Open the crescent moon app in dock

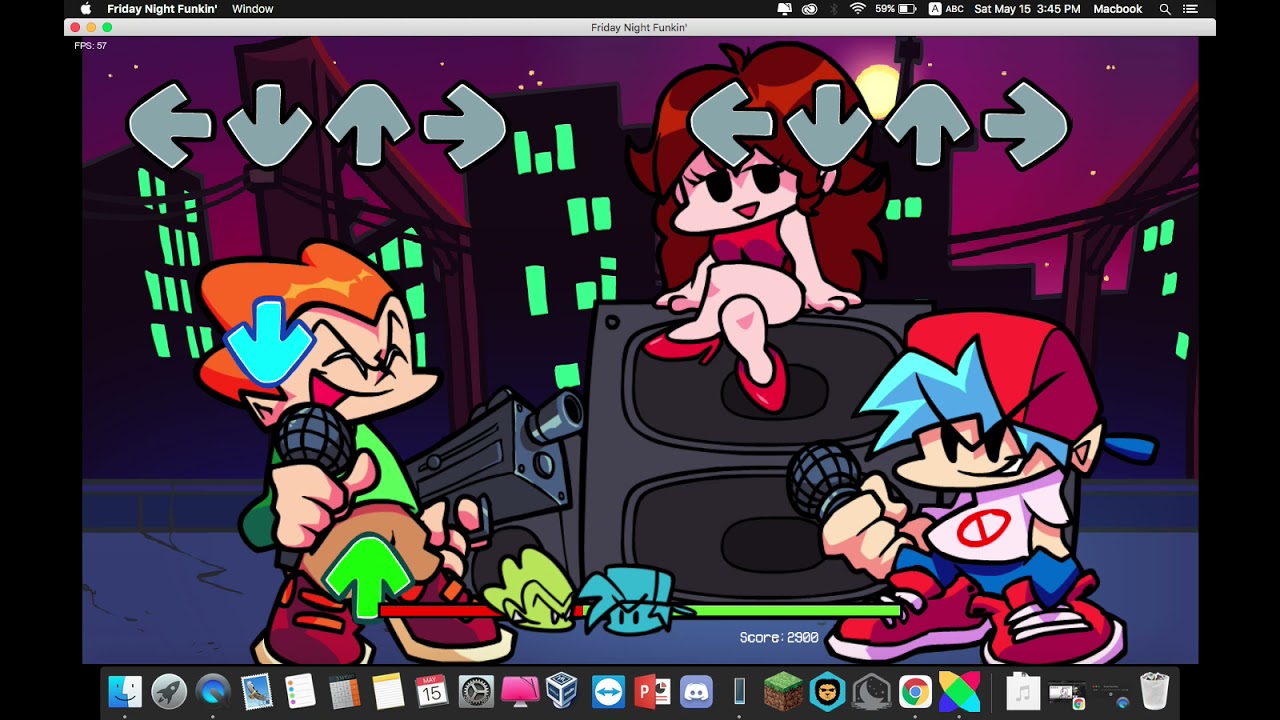point(871,691)
